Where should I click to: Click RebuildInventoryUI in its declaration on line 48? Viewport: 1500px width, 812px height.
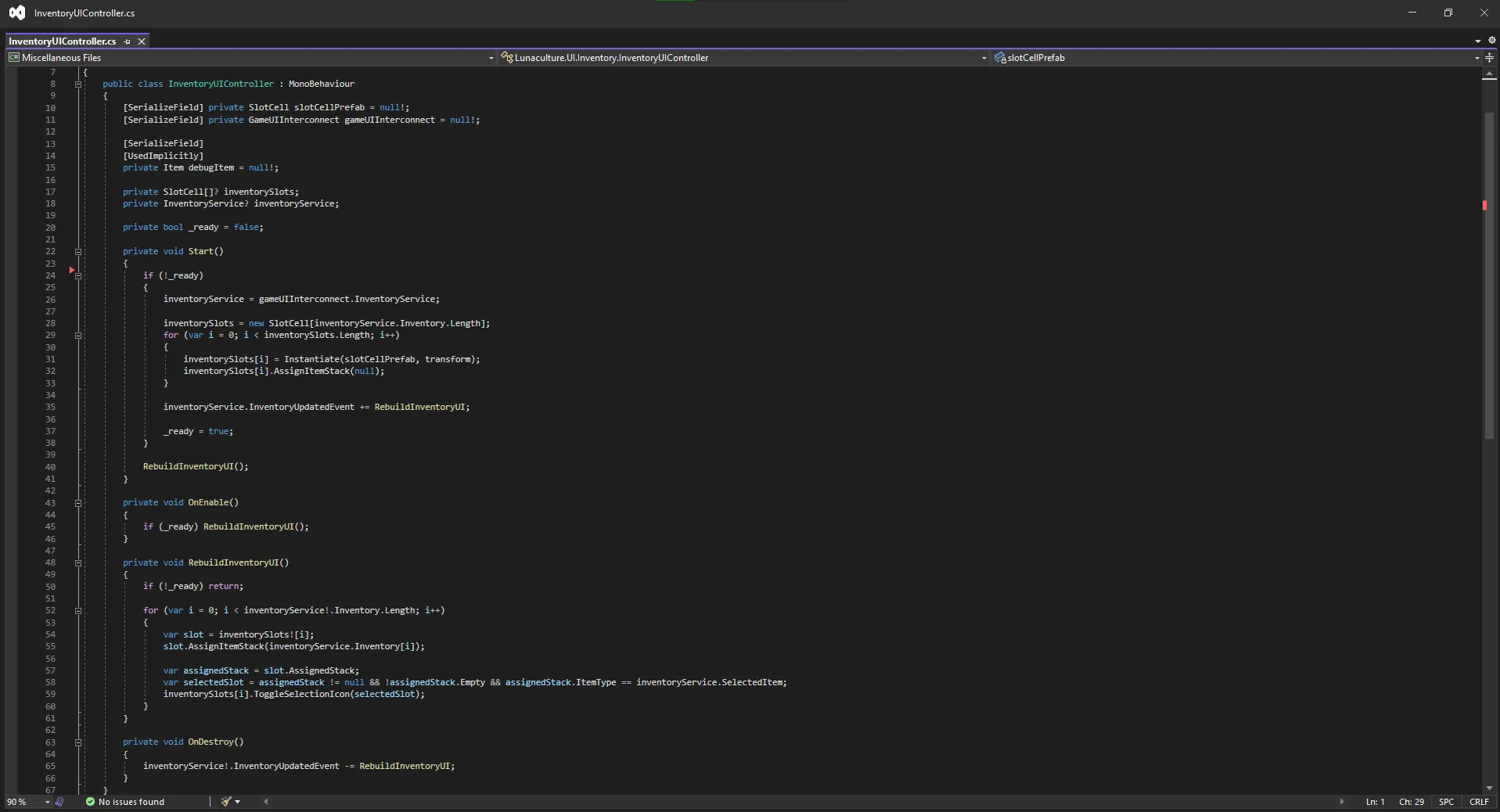233,562
